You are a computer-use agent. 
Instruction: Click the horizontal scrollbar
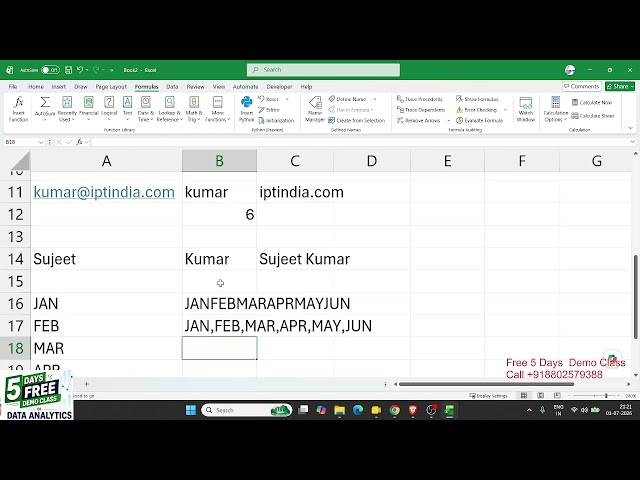tap(487, 384)
